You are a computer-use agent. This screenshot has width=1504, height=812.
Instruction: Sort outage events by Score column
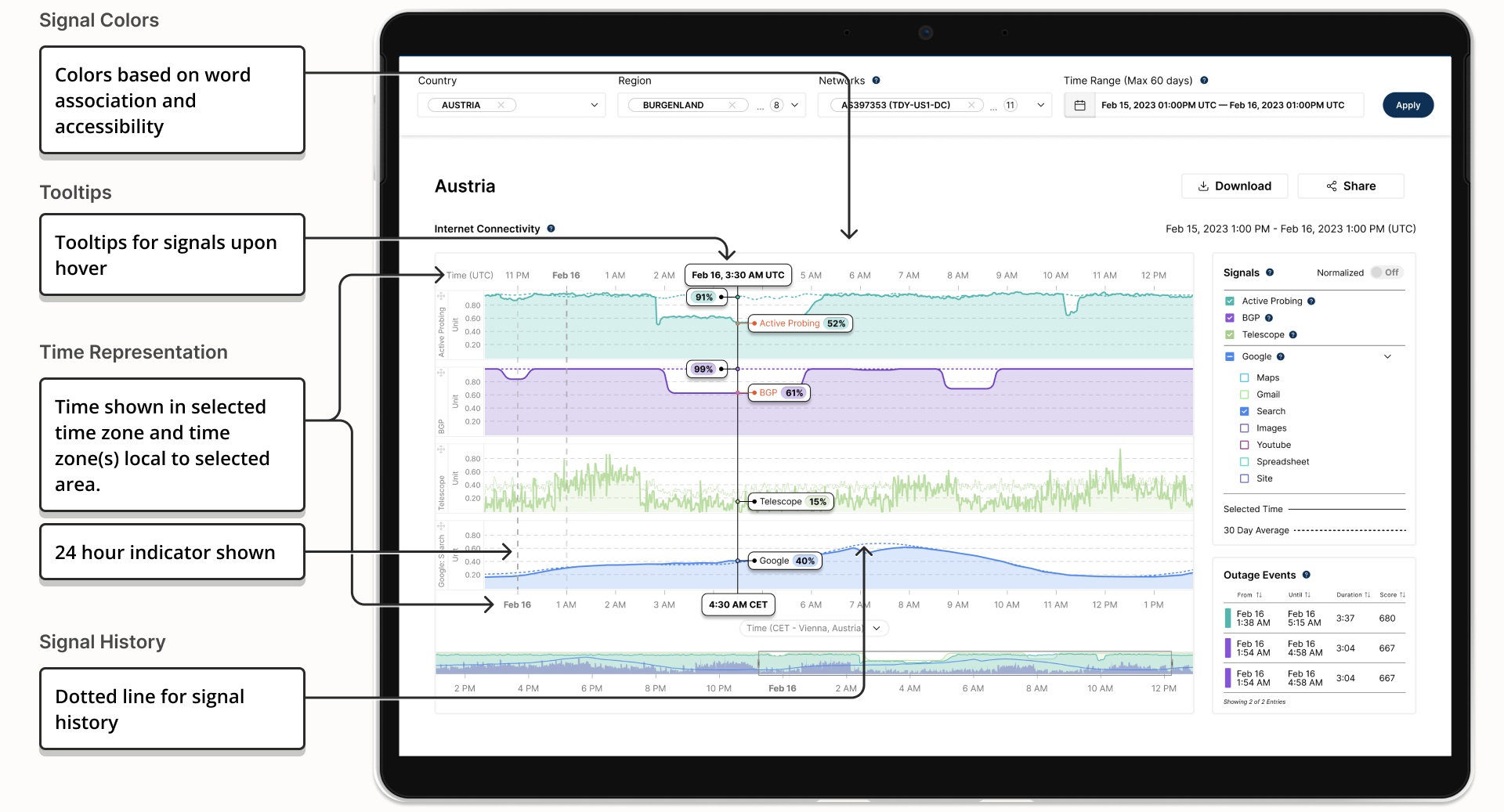pos(1392,595)
